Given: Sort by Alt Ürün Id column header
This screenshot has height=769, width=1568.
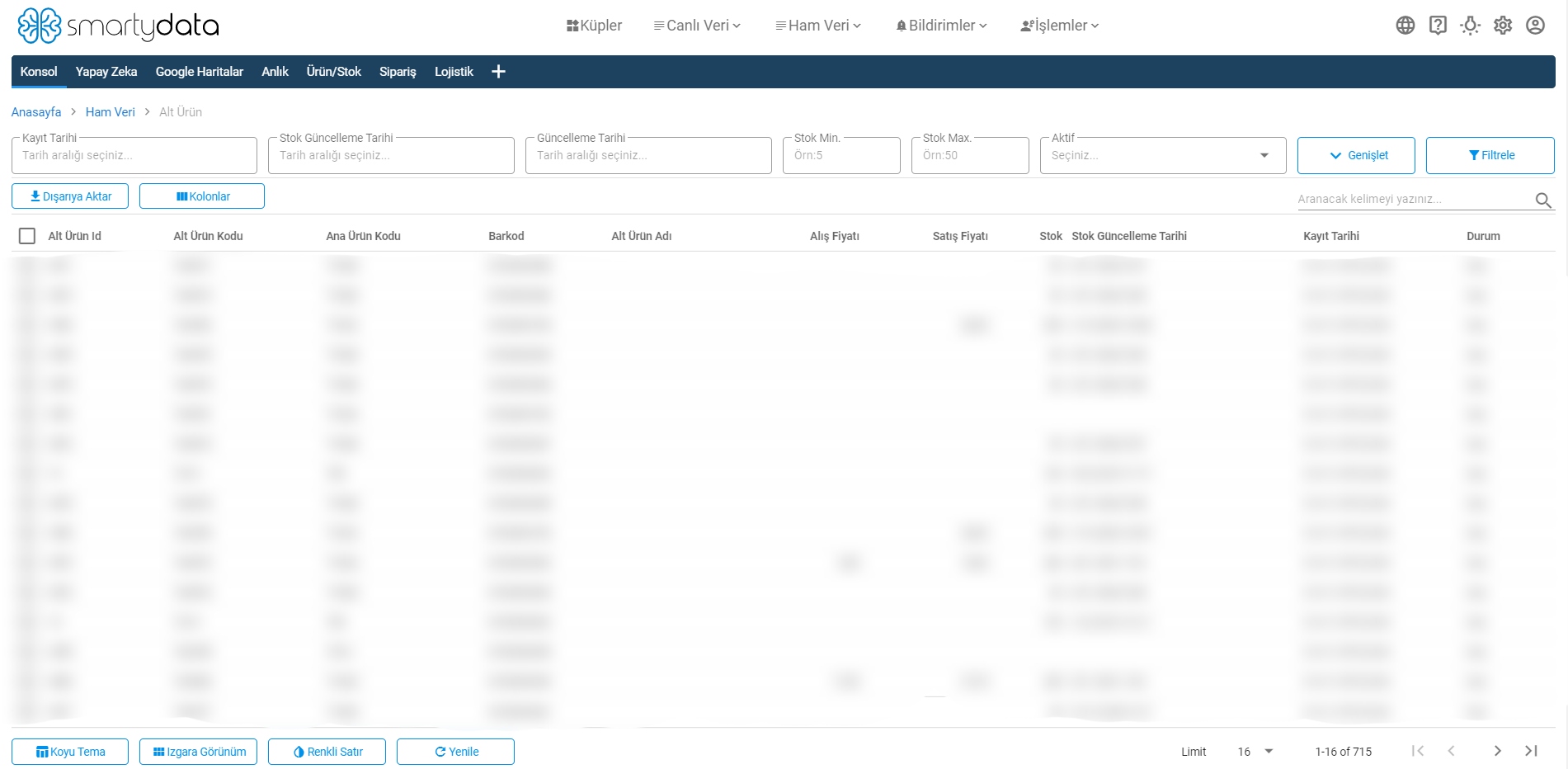Looking at the screenshot, I should [x=74, y=236].
